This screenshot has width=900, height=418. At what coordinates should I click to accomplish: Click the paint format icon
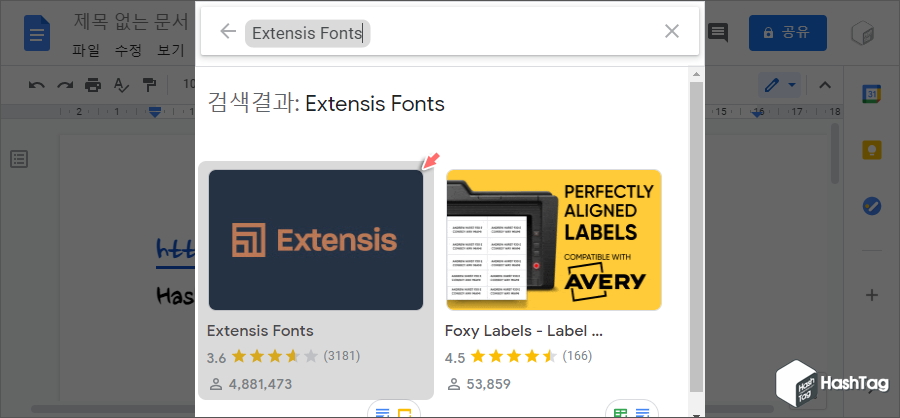tap(149, 86)
